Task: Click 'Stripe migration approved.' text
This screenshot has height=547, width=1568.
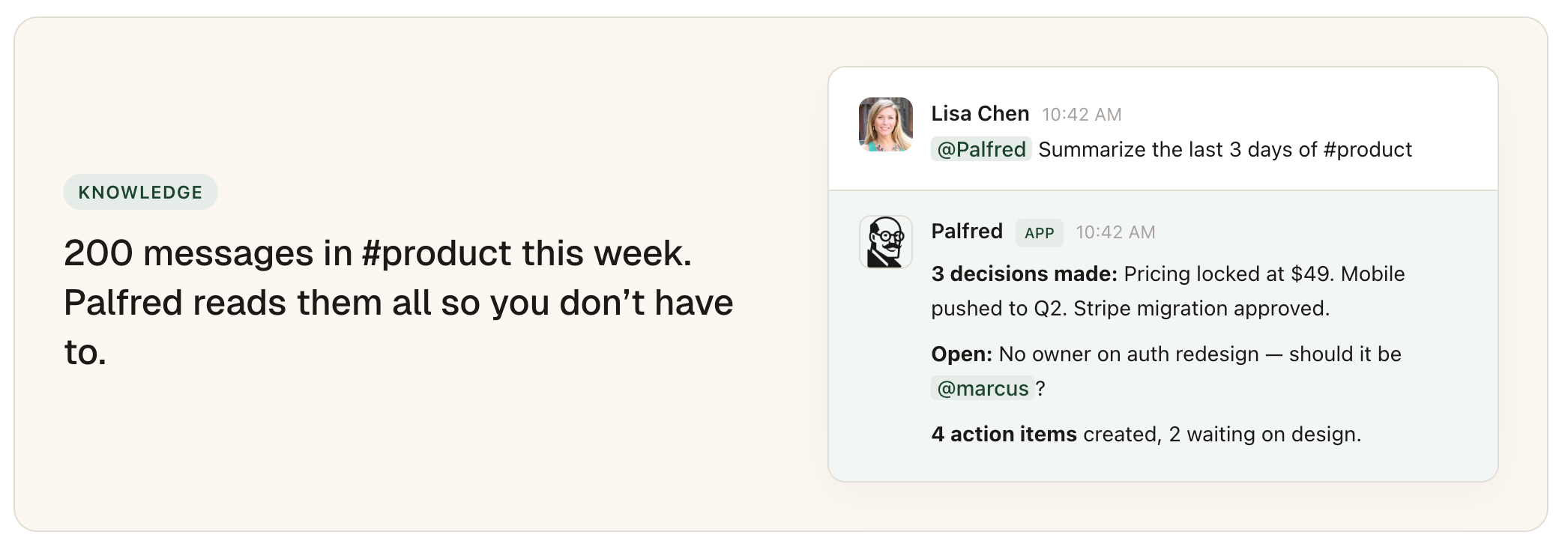Action: tap(1201, 309)
